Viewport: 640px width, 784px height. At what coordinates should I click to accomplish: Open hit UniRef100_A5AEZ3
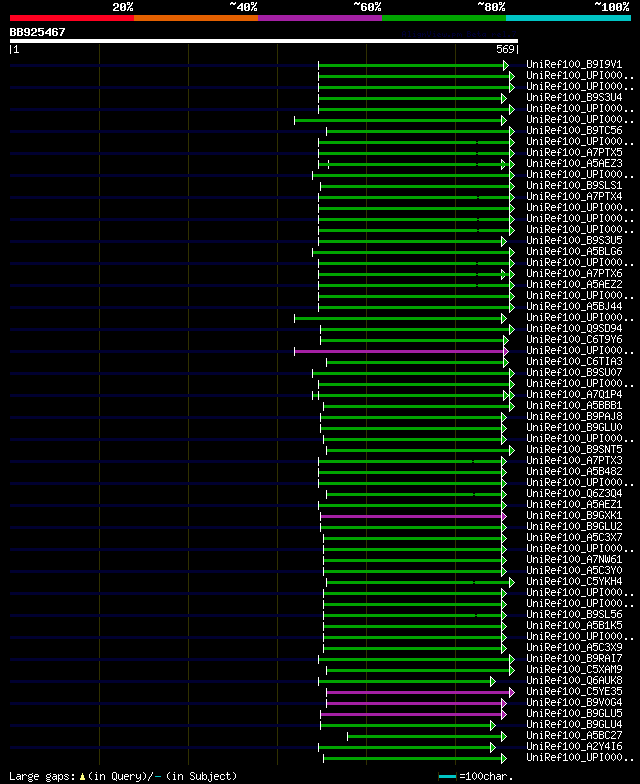point(574,164)
